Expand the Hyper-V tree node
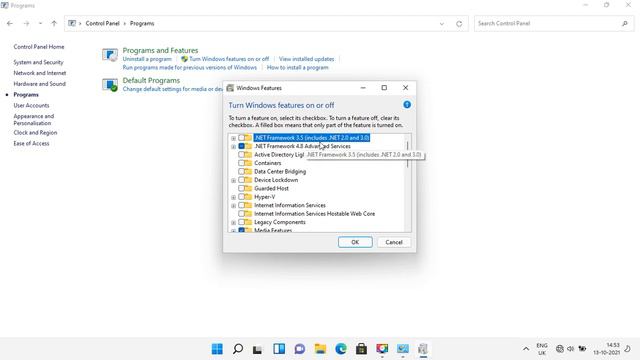The height and width of the screenshot is (360, 640). click(x=233, y=198)
